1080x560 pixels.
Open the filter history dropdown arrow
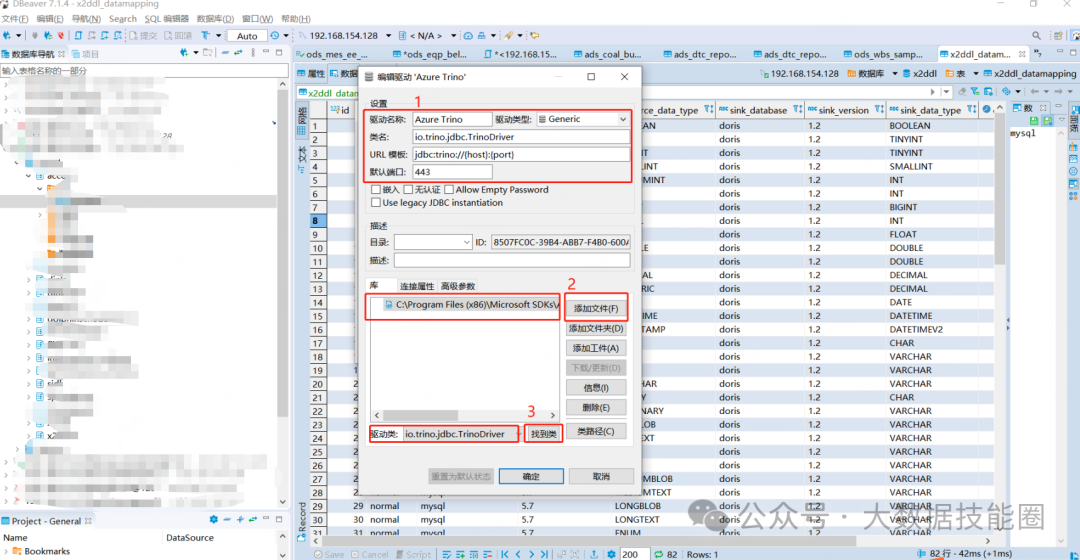point(946,92)
